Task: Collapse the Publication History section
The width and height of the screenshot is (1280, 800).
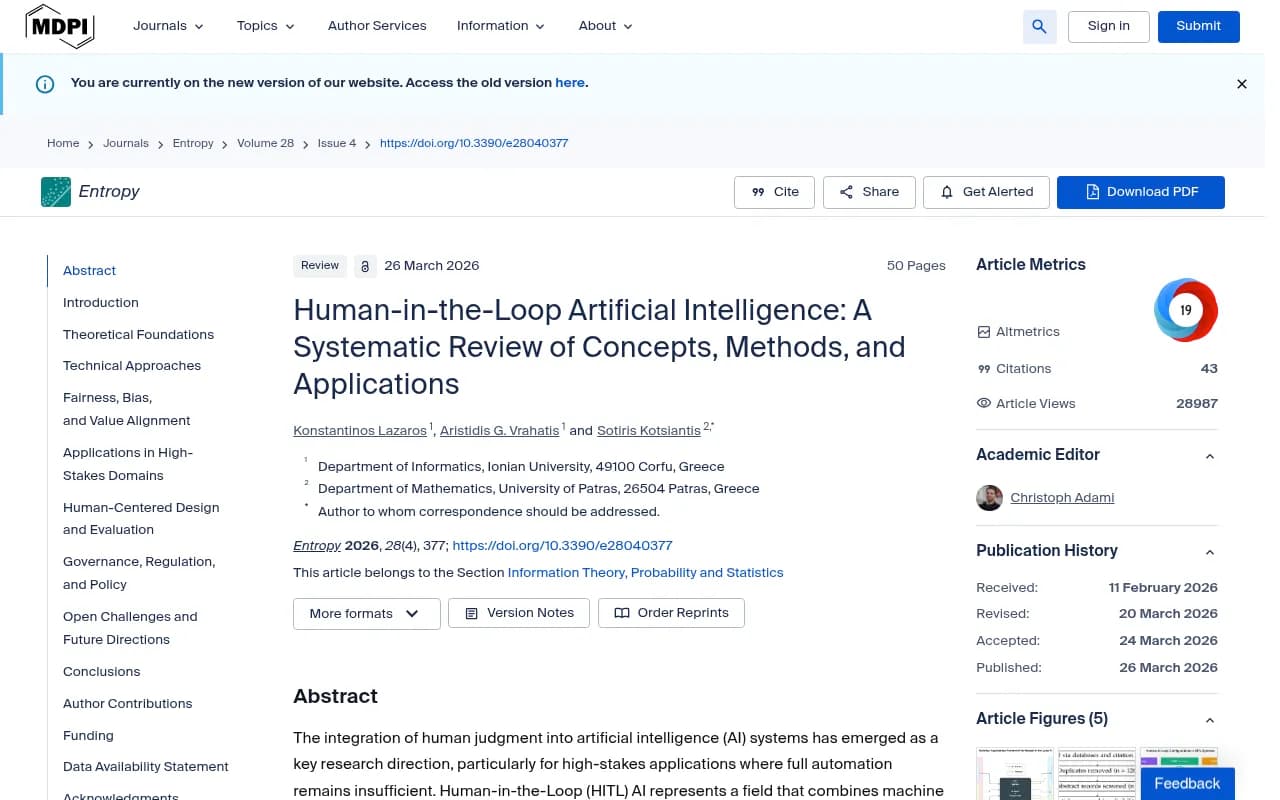Action: (x=1210, y=552)
